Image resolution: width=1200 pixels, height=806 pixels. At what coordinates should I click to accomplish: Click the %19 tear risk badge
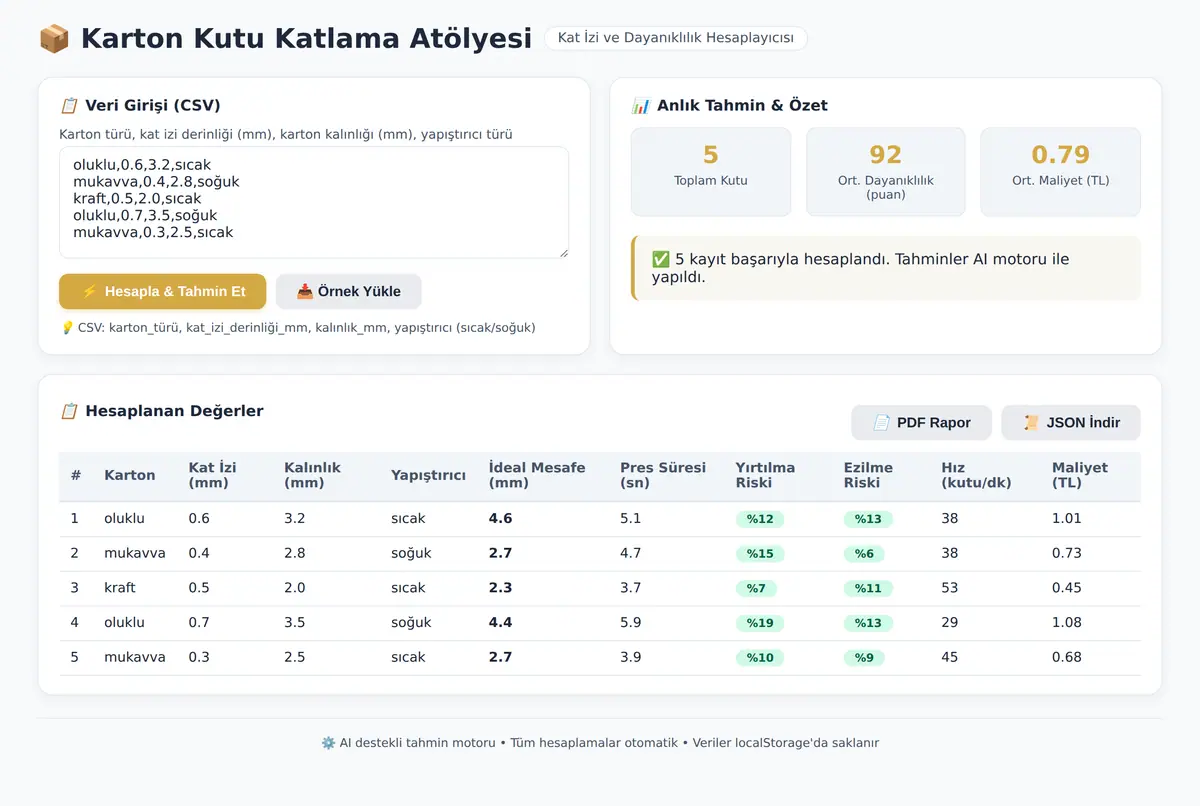tap(760, 623)
